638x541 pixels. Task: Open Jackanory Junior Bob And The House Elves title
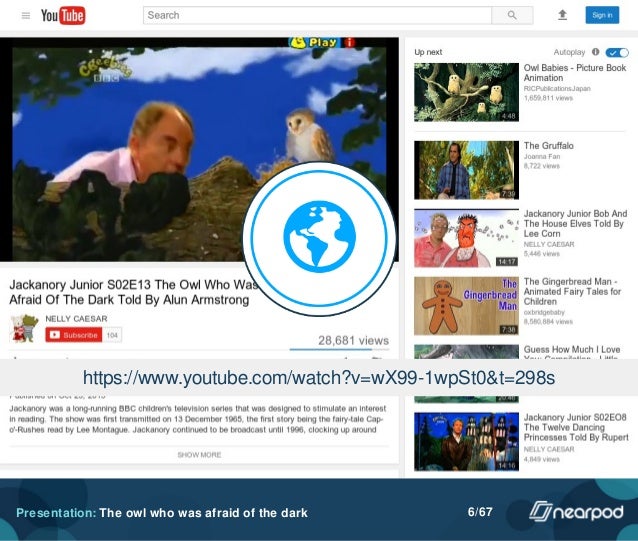pos(575,224)
